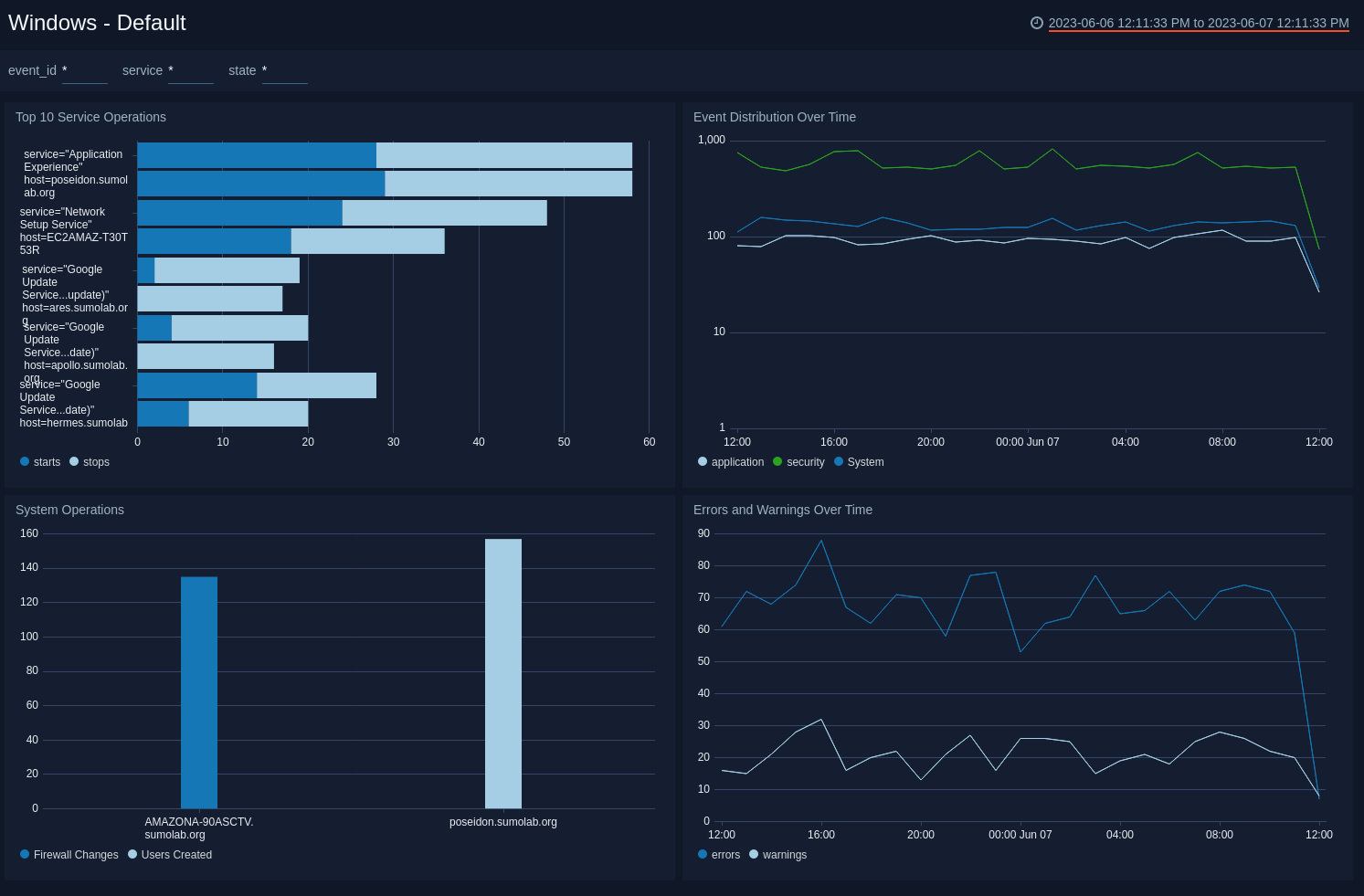Click the host=hermes.sumolab service label

[74, 404]
